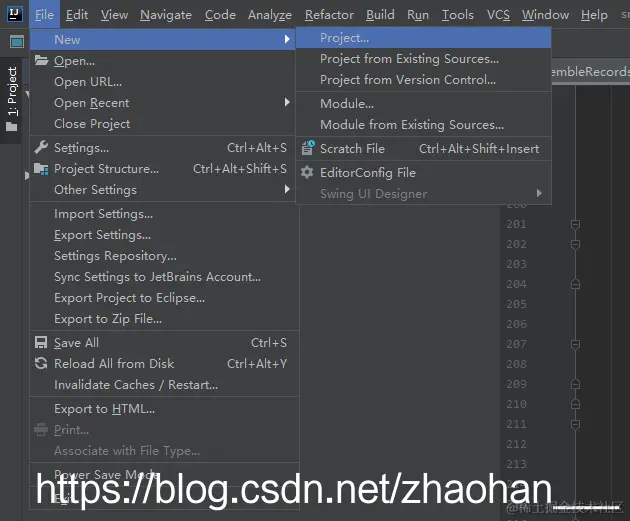The image size is (630, 521).
Task: Open the Tools menu
Action: coord(458,14)
